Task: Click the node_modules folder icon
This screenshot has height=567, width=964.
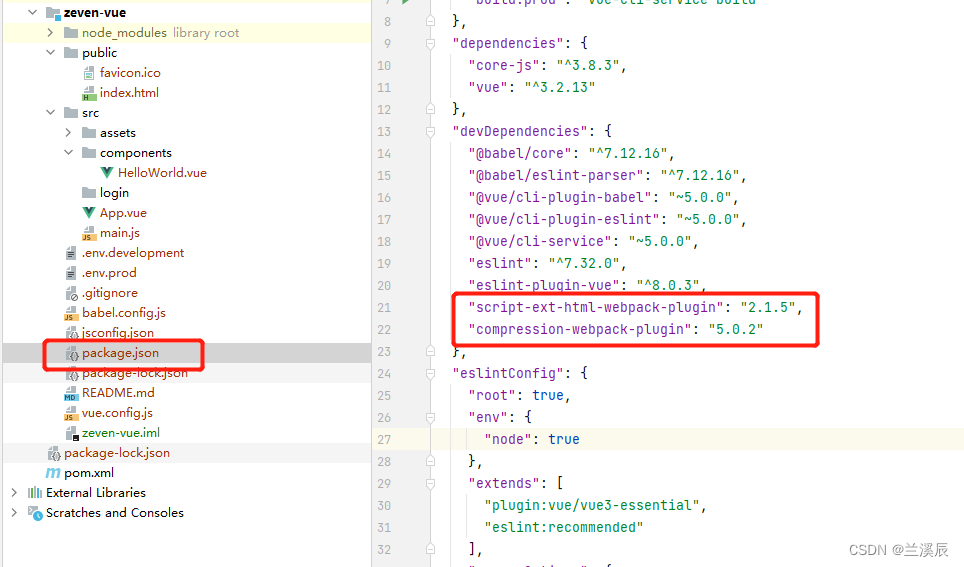Action: coord(71,33)
